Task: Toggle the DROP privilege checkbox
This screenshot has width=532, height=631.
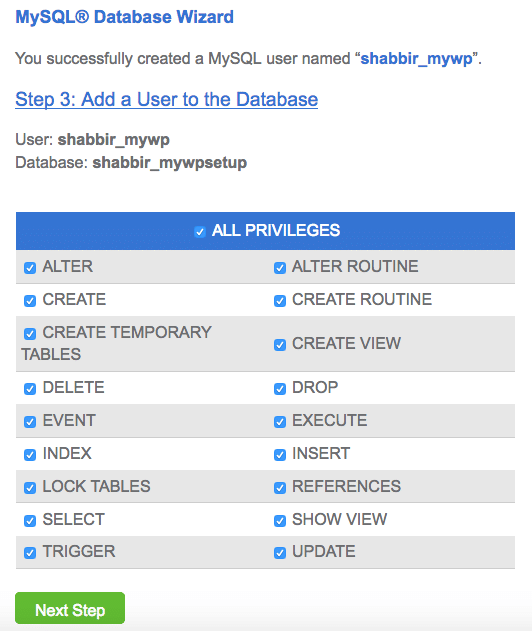Action: click(280, 389)
